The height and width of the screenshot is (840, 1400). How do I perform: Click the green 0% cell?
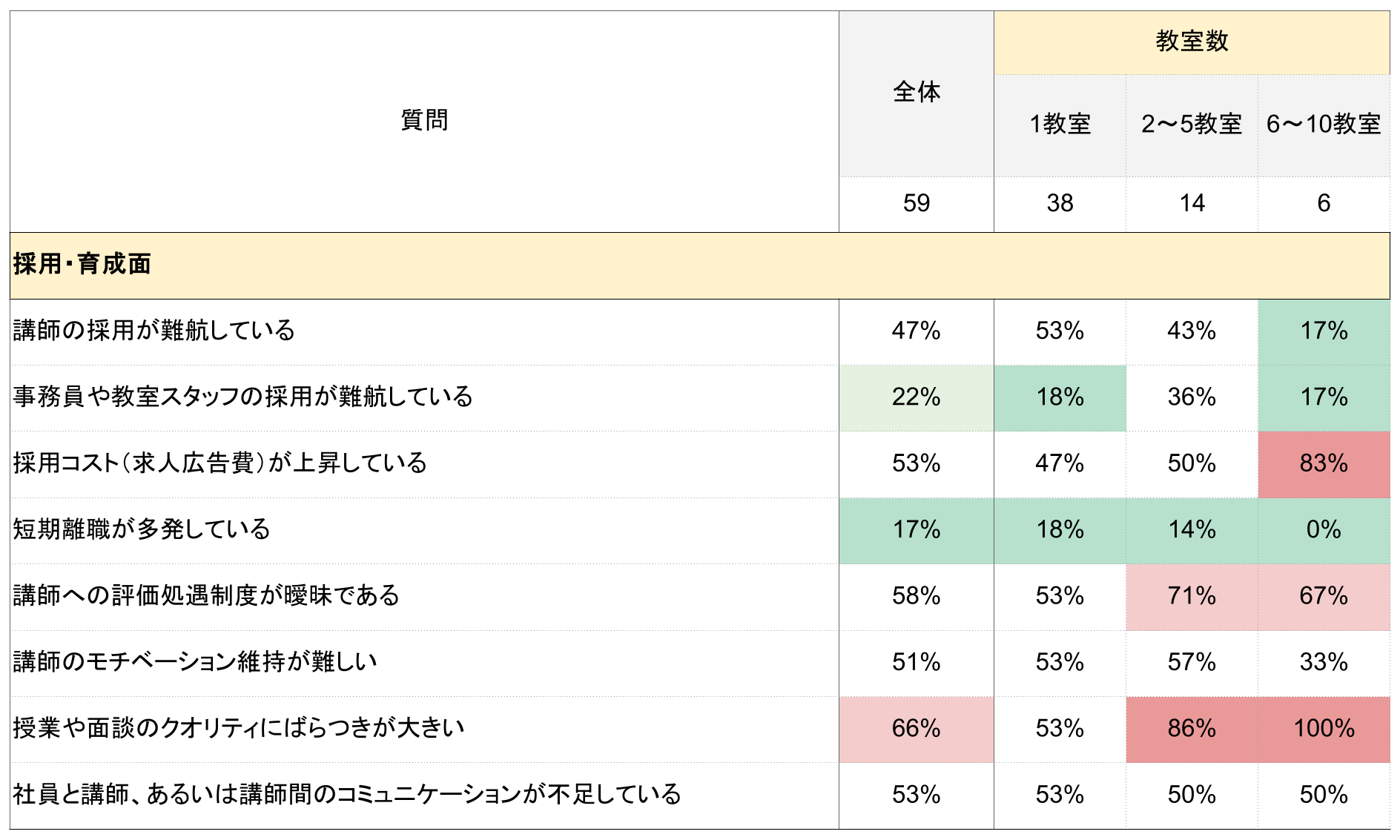coord(1323,530)
